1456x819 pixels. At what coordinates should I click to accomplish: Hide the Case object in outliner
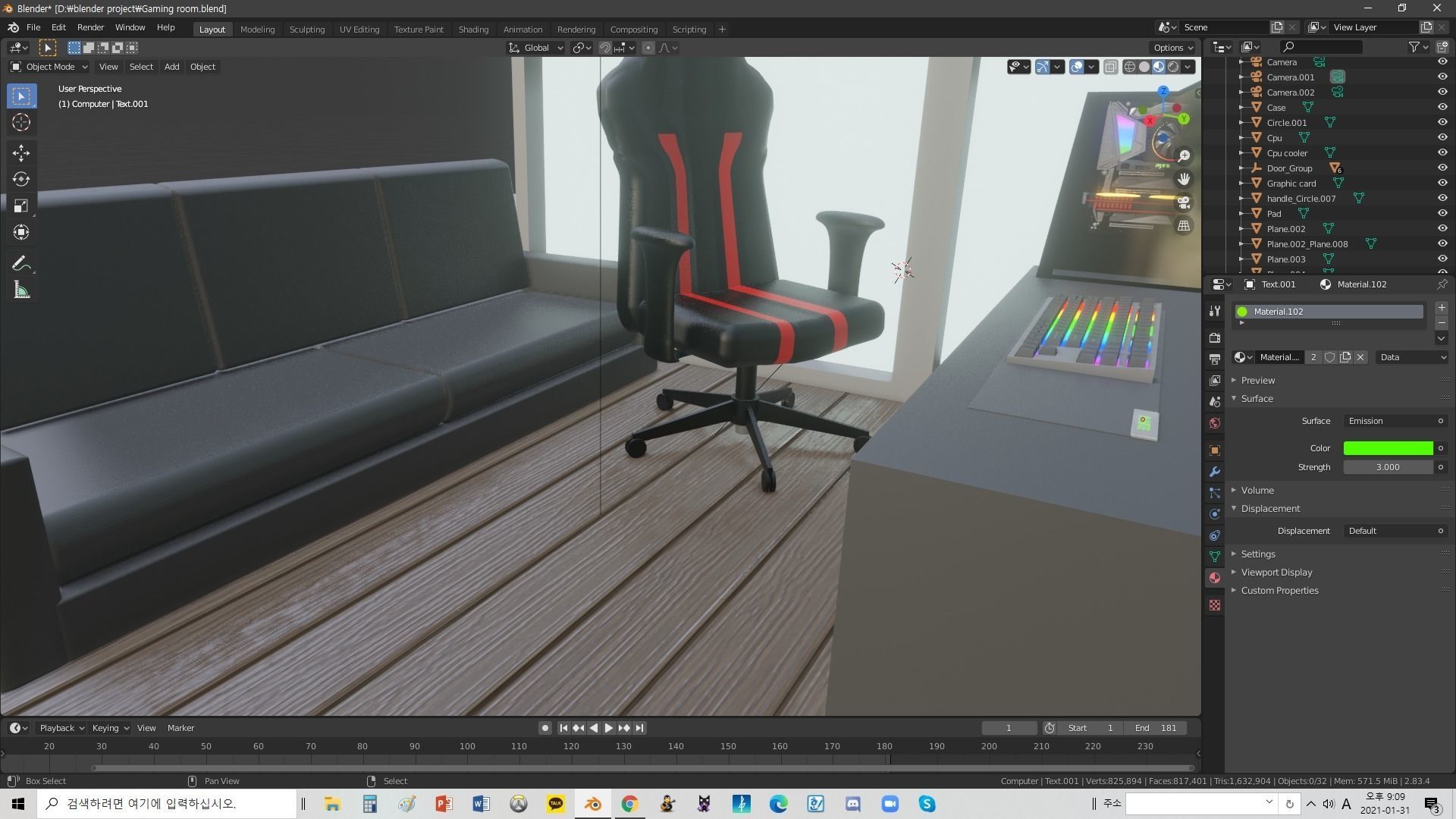pyautogui.click(x=1442, y=108)
